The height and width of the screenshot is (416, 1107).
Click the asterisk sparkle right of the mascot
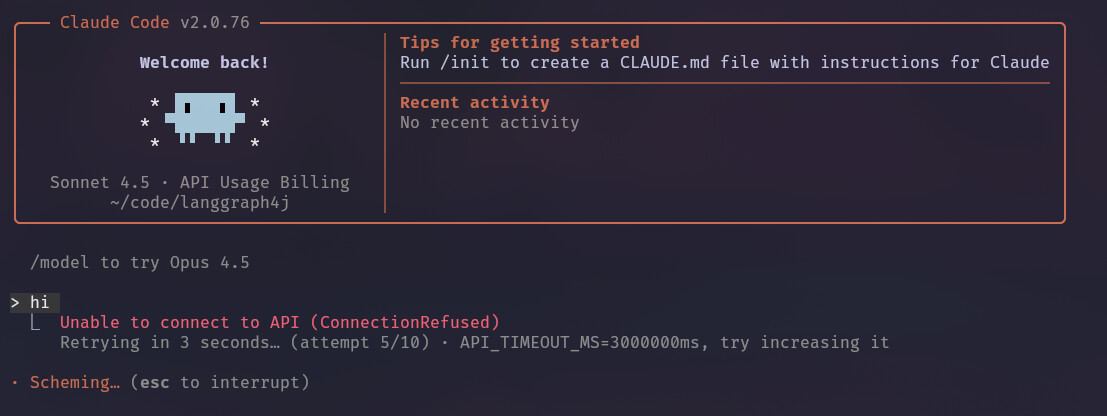point(265,123)
